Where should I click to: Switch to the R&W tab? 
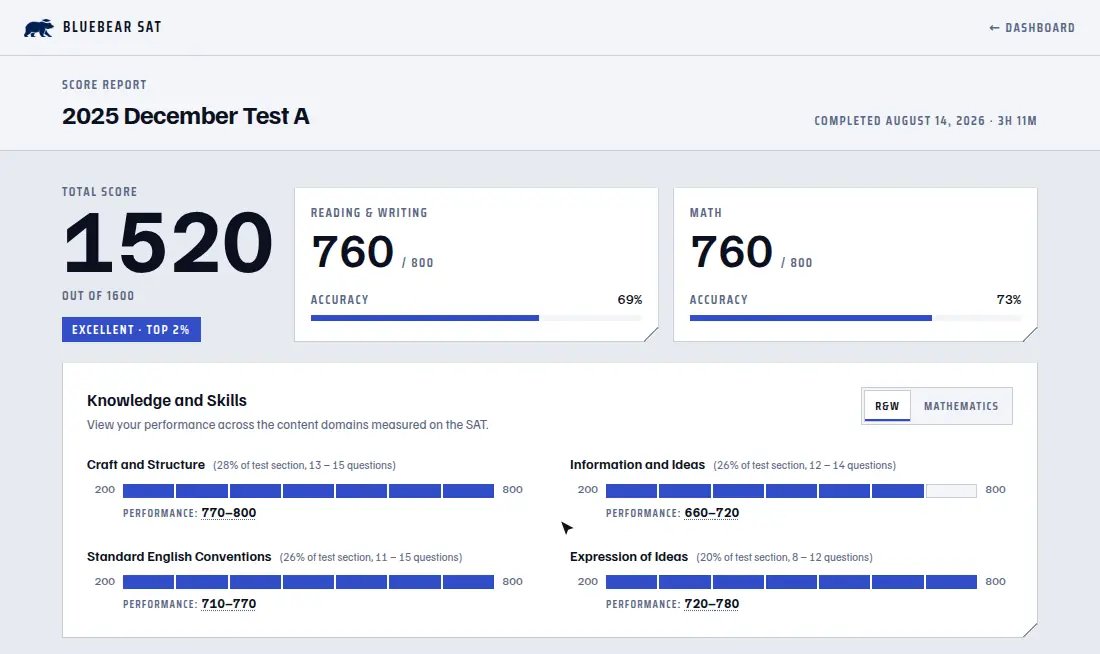click(887, 406)
